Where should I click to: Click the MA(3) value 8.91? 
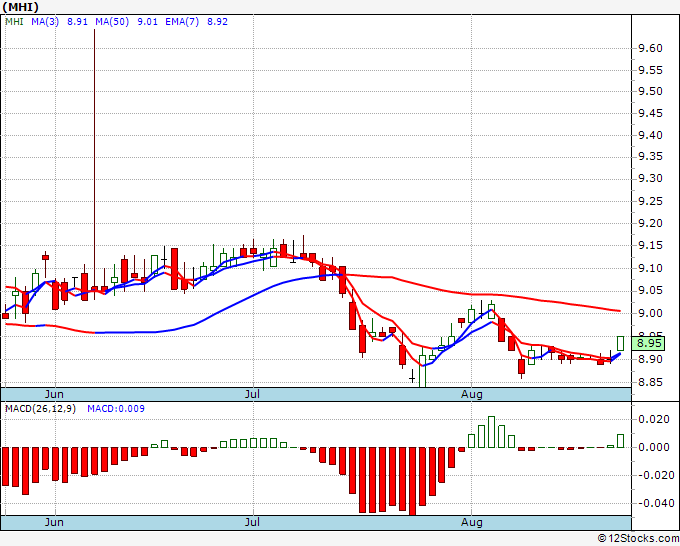(x=77, y=22)
